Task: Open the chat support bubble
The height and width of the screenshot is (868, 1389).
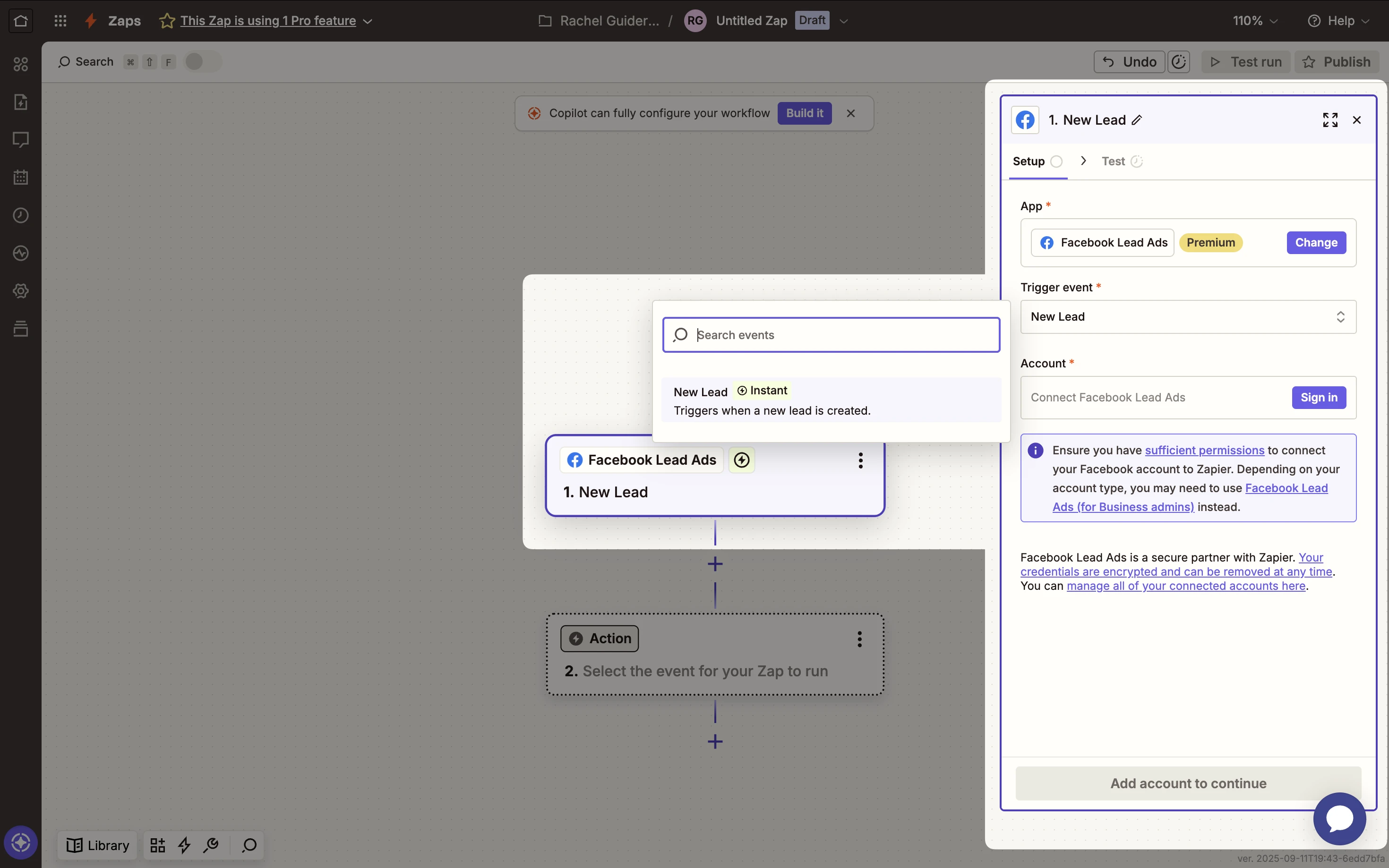Action: [1339, 818]
